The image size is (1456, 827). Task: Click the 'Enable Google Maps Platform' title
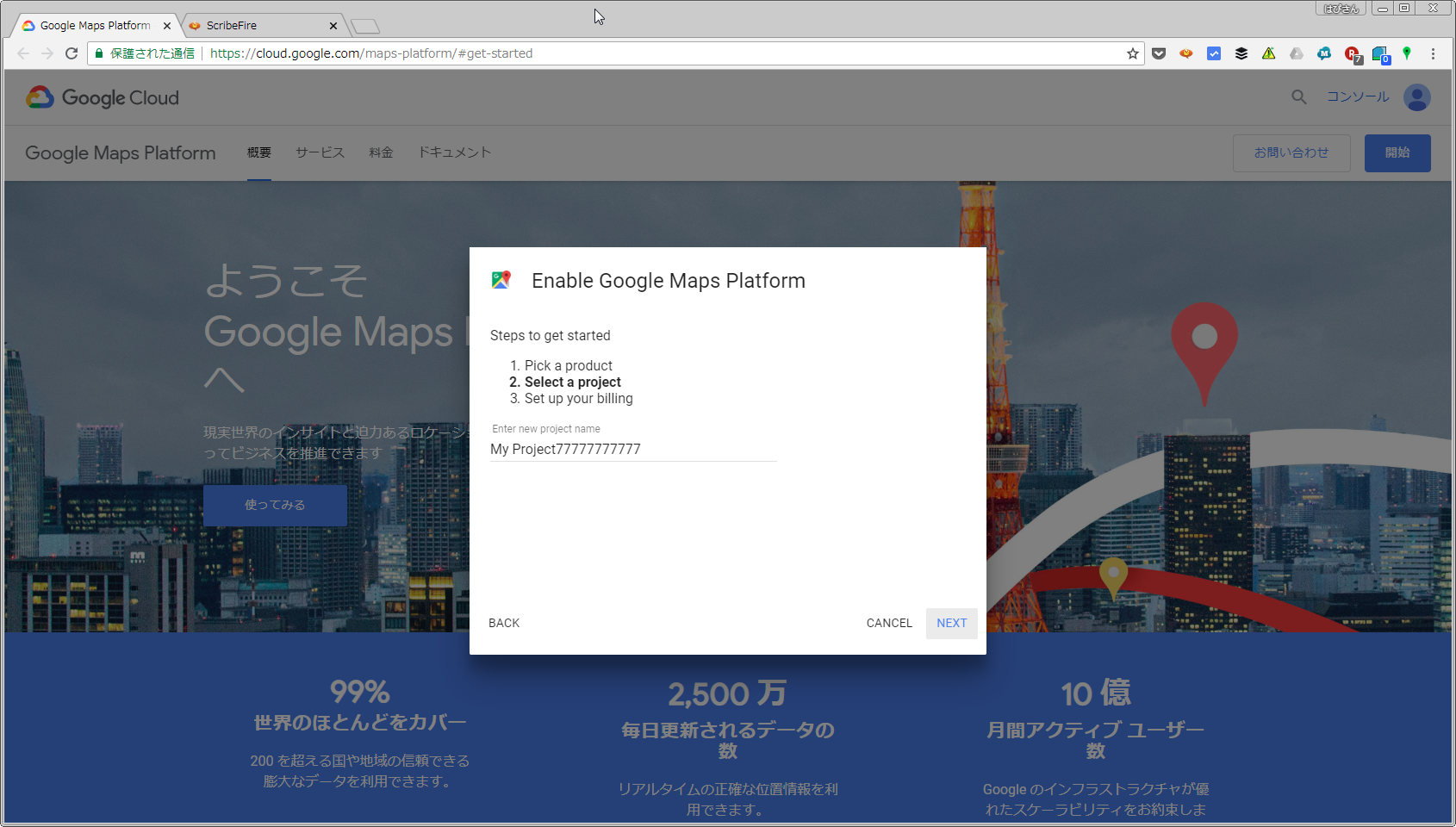(669, 281)
